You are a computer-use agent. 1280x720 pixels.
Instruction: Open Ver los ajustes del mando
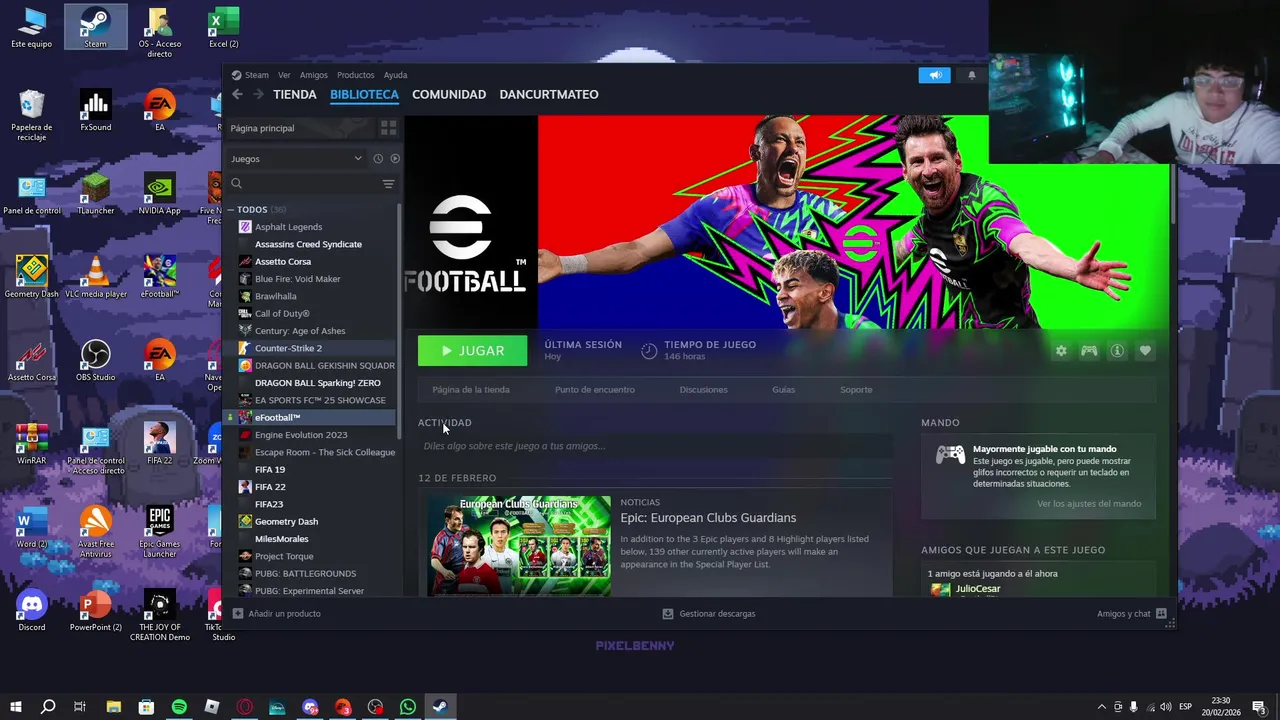tap(1089, 504)
